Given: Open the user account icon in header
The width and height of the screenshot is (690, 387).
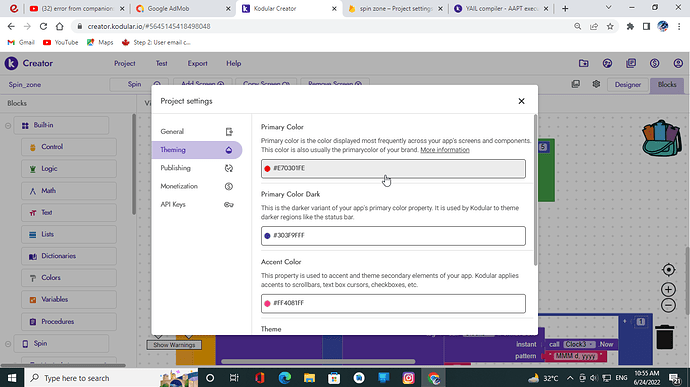Looking at the screenshot, I should point(678,63).
